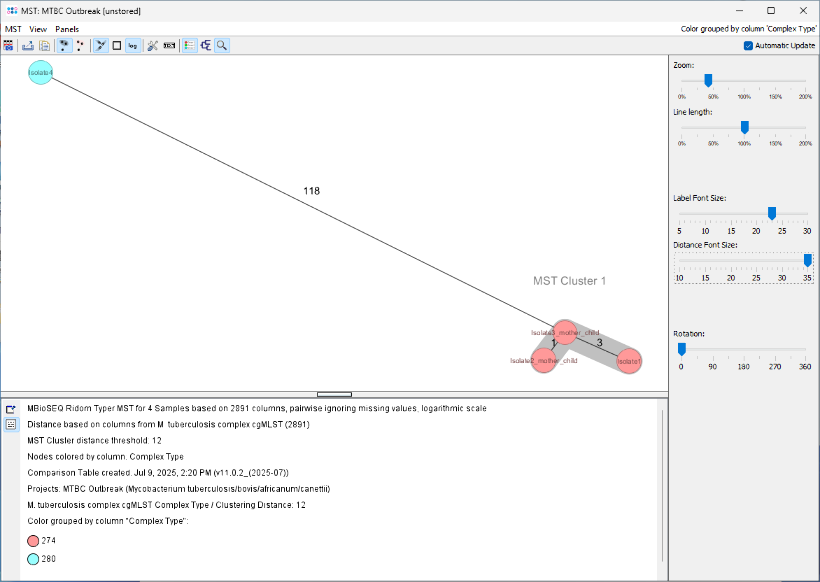This screenshot has height=582, width=820.
Task: Click the cluster graph toolbar icon
Action: pos(205,45)
